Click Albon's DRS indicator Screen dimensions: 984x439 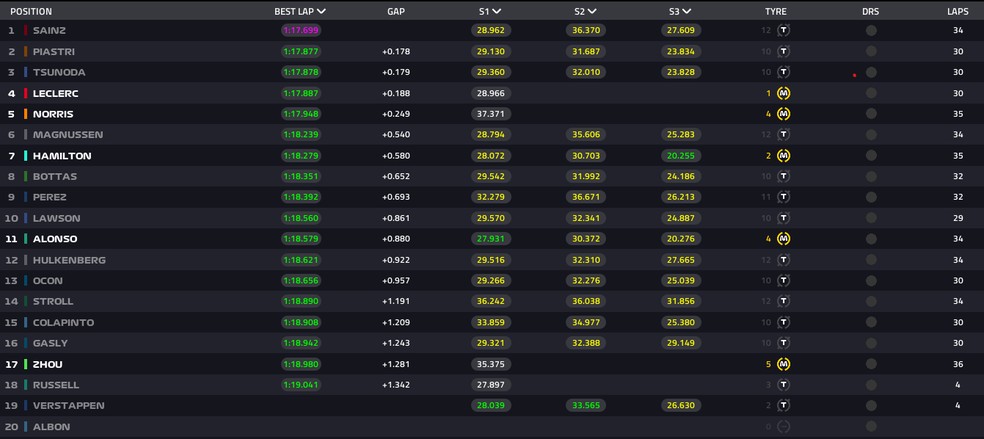[871, 426]
